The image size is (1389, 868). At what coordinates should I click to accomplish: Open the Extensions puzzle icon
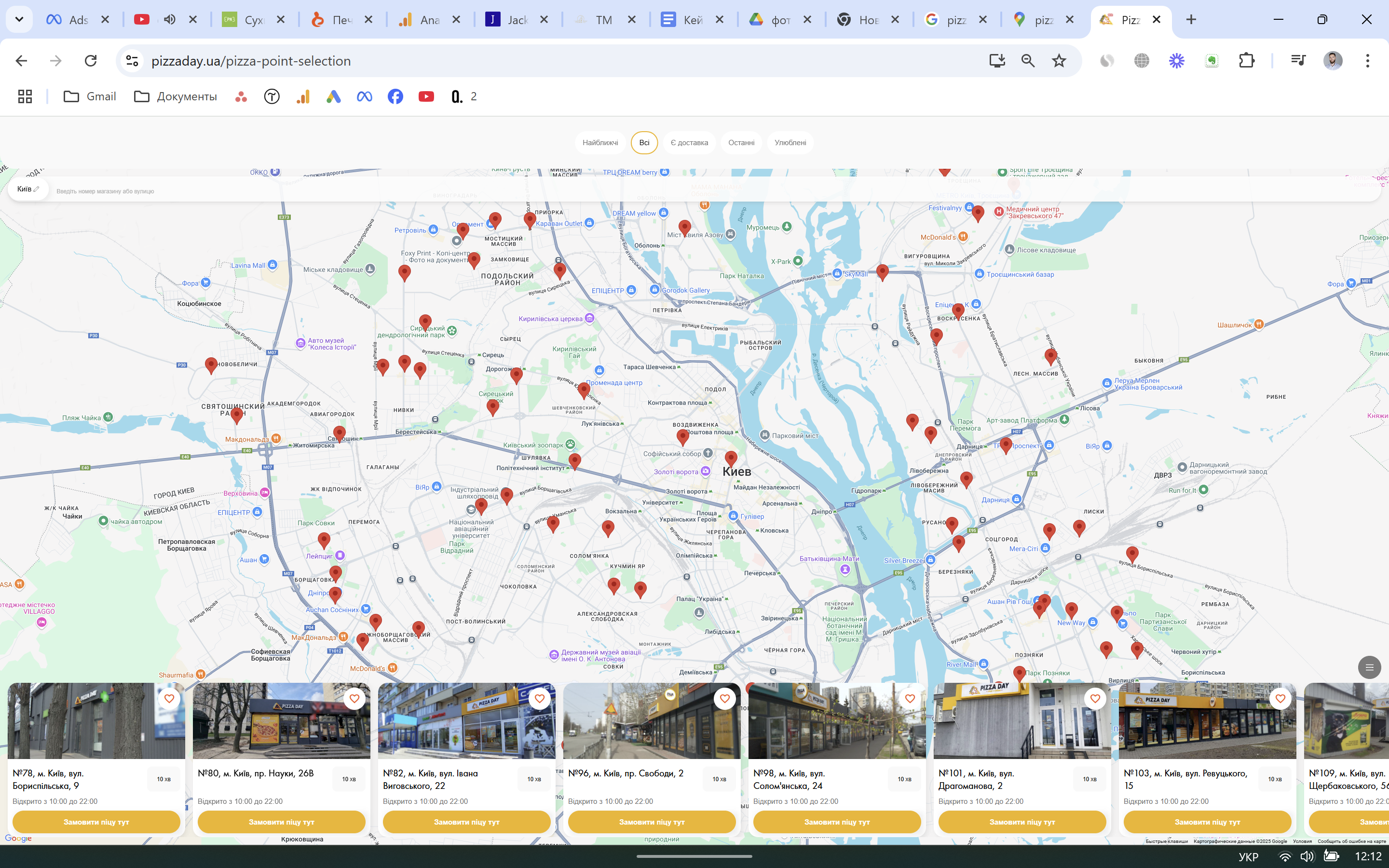(x=1247, y=61)
